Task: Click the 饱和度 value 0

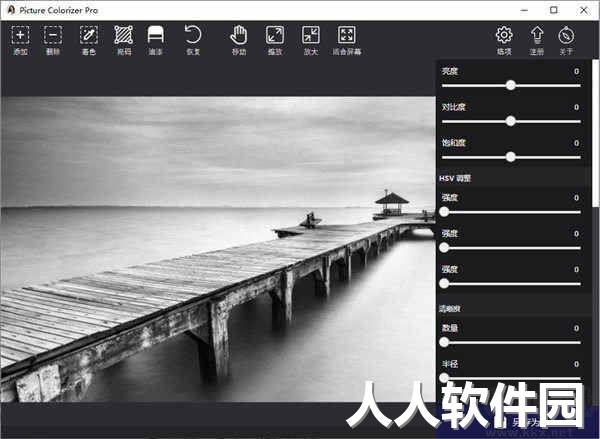Action: tap(576, 143)
